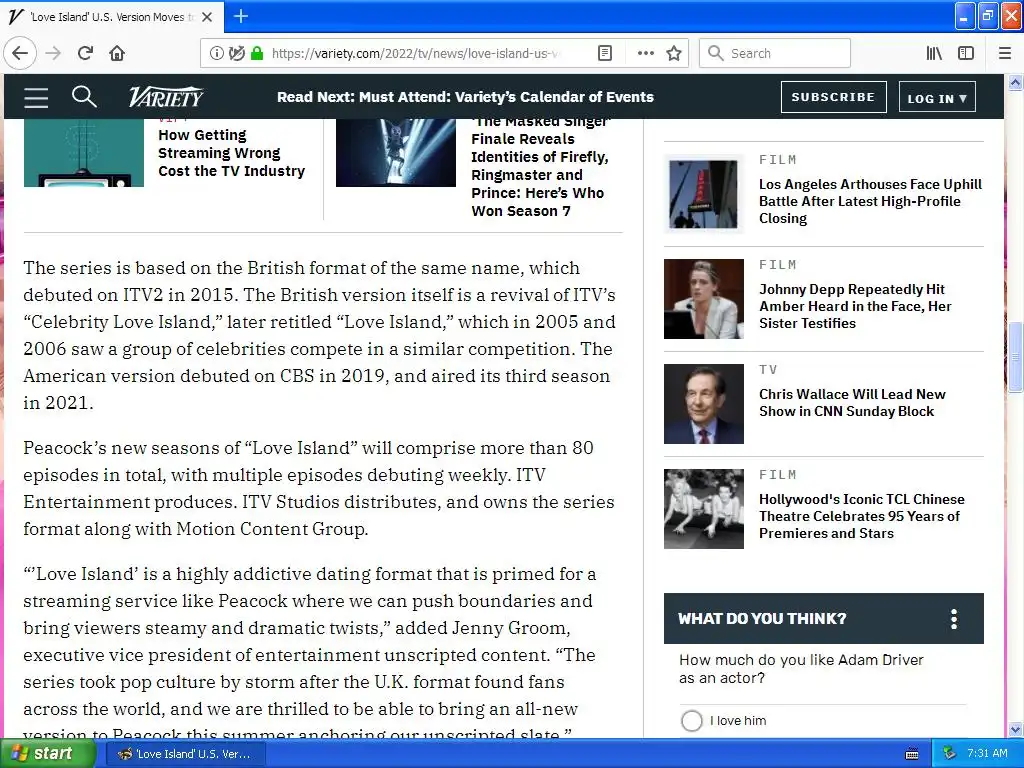Open Read Next: Variety's Calendar of Events
The height and width of the screenshot is (768, 1024).
click(465, 97)
